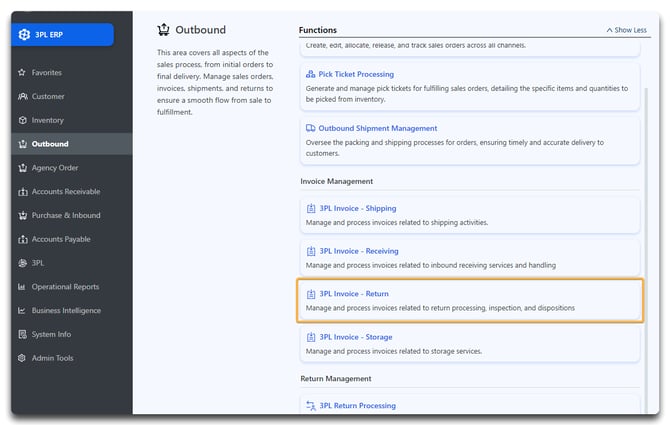Open 3PL Invoice - Shipping link
This screenshot has height=425, width=670.
(x=357, y=209)
